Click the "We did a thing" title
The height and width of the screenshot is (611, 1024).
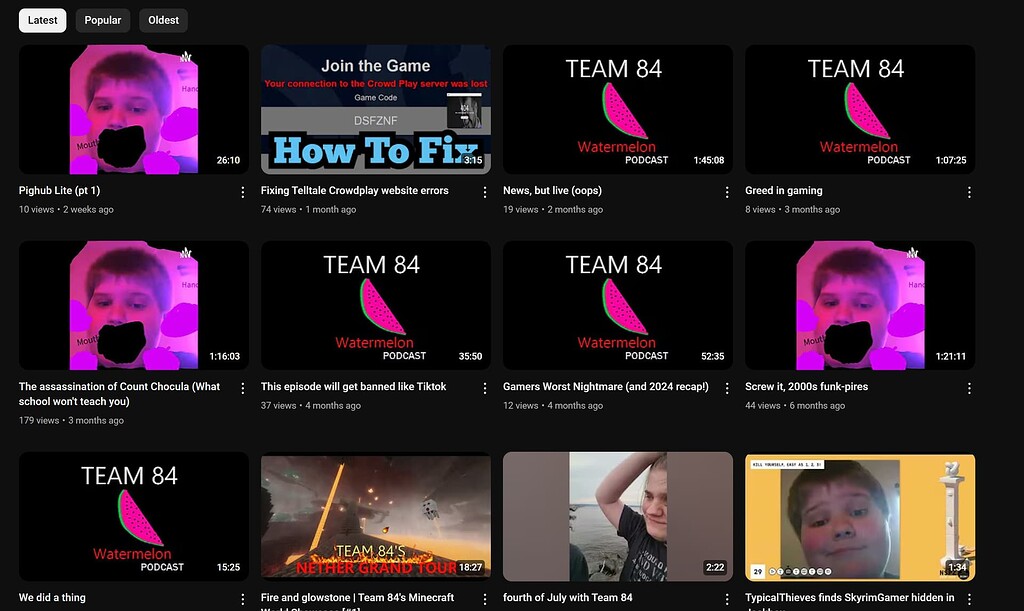pyautogui.click(x=52, y=597)
